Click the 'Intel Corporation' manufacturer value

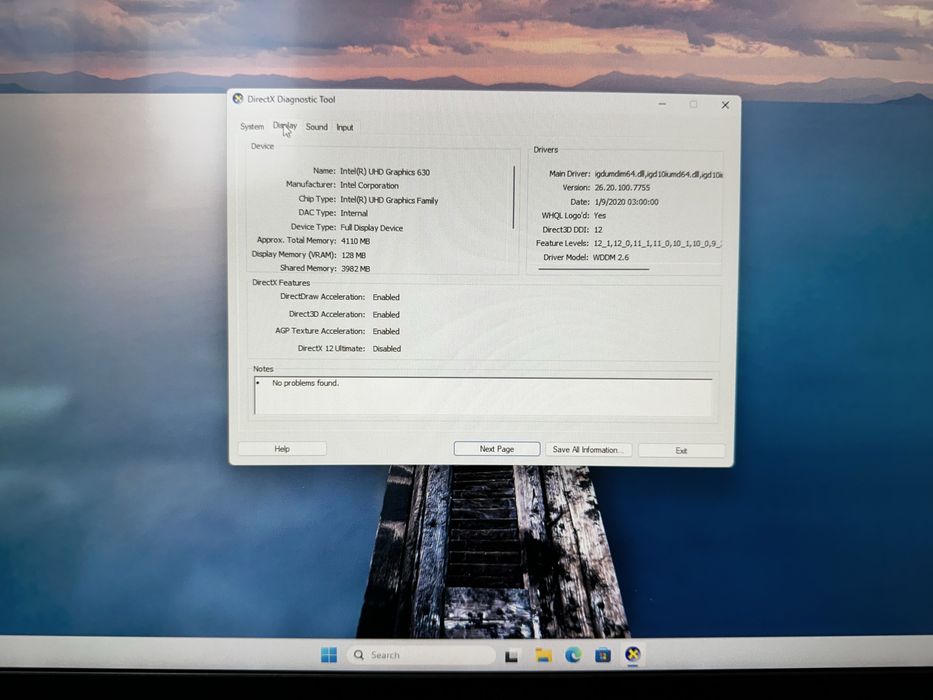click(x=370, y=186)
